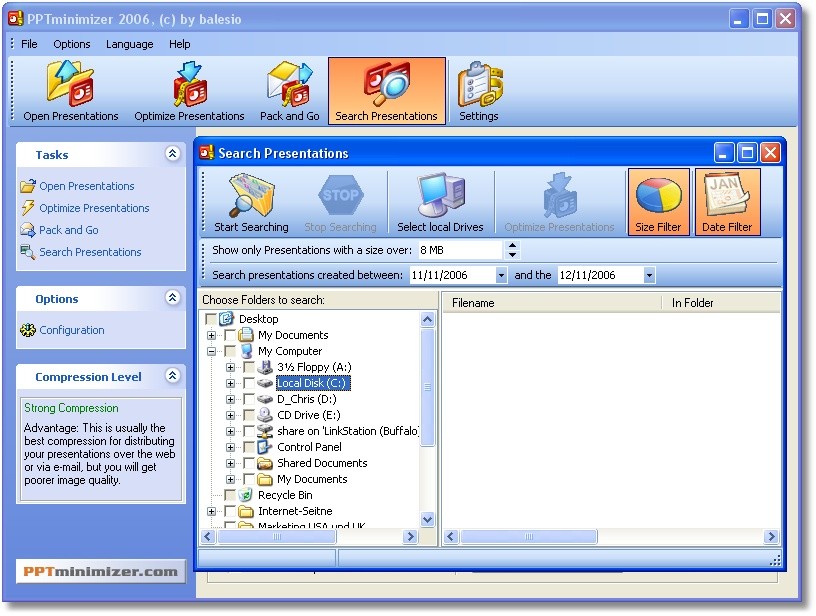Open the start date 11/11/2006 dropdown
Viewport: 816px width, 616px height.
pyautogui.click(x=501, y=275)
